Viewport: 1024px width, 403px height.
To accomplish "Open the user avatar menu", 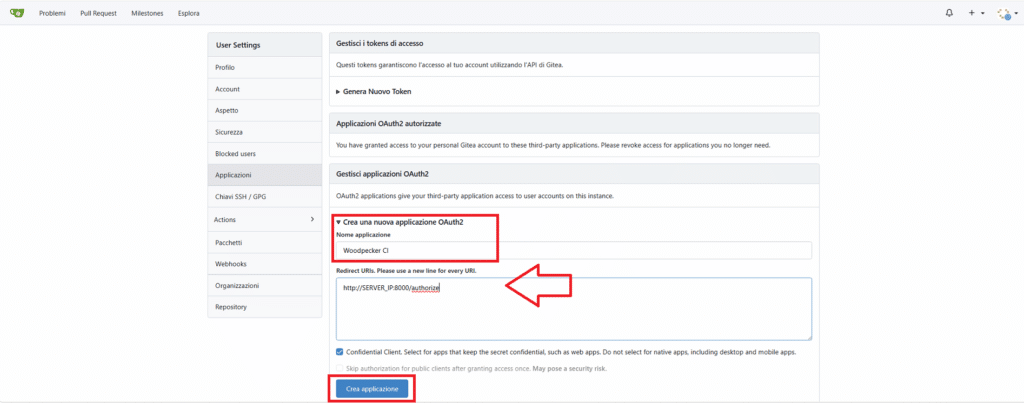I will coord(1006,13).
